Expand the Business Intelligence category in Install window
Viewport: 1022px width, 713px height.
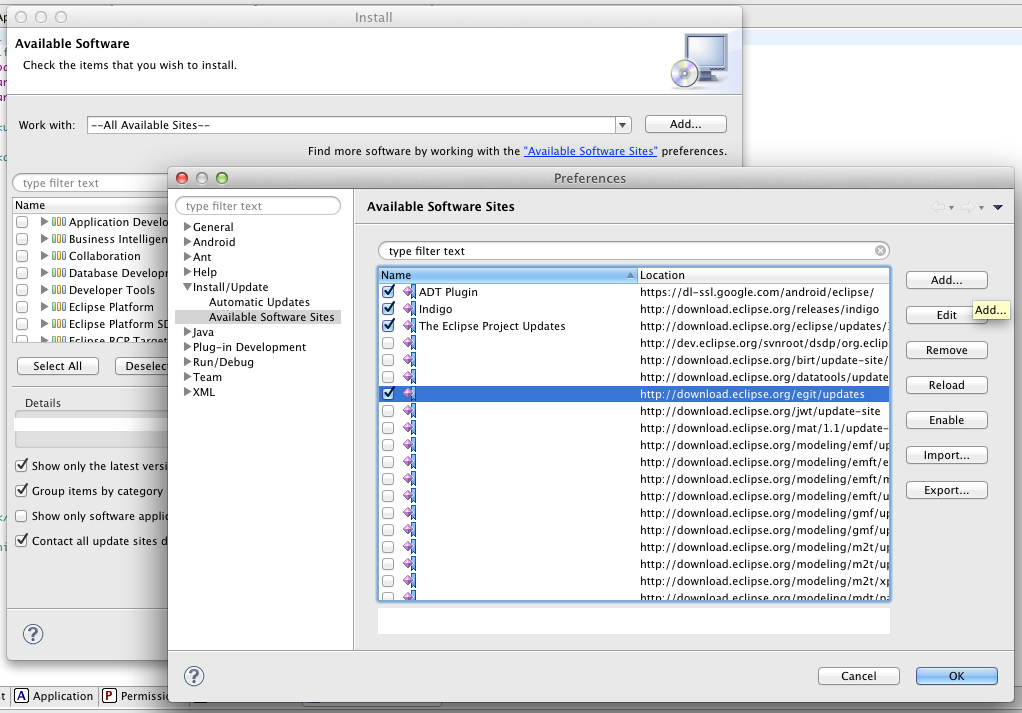point(44,239)
